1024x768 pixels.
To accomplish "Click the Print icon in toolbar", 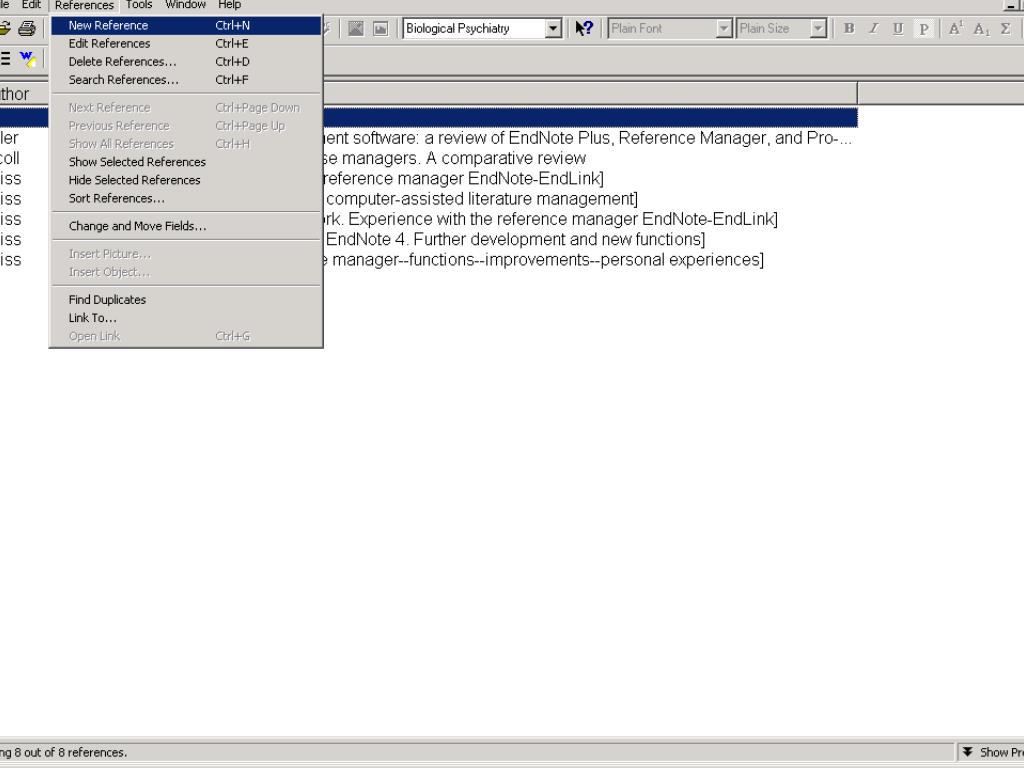I will (x=27, y=28).
